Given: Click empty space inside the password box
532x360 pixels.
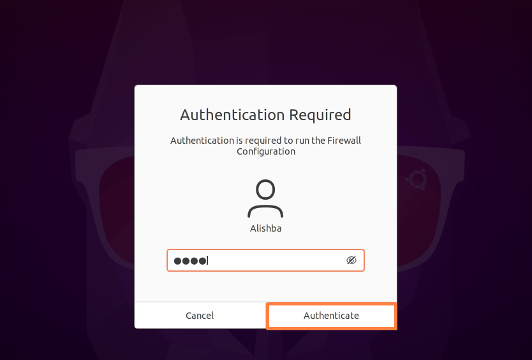Looking at the screenshot, I should pyautogui.click(x=275, y=261).
